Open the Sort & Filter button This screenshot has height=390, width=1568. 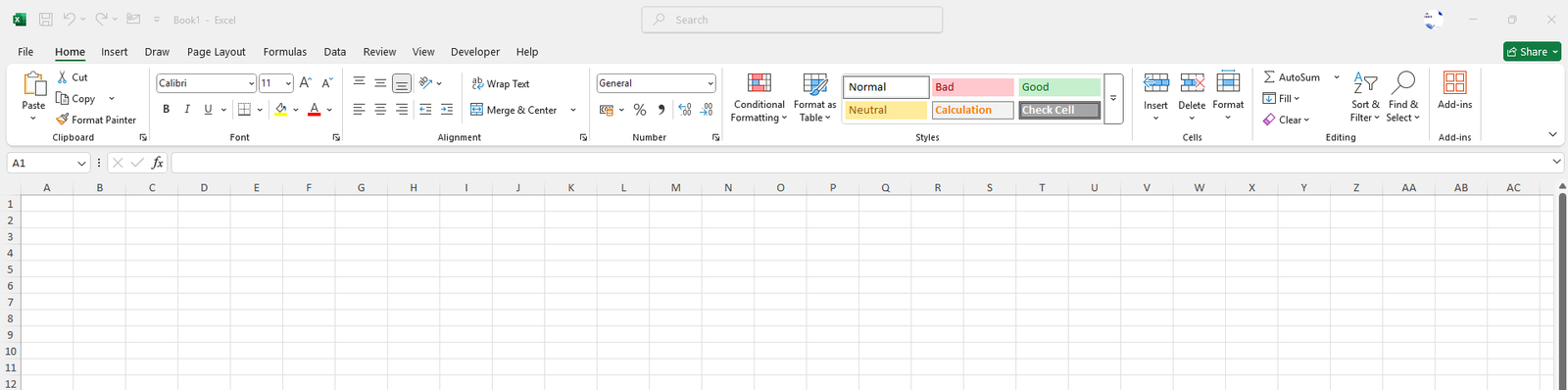[1365, 97]
